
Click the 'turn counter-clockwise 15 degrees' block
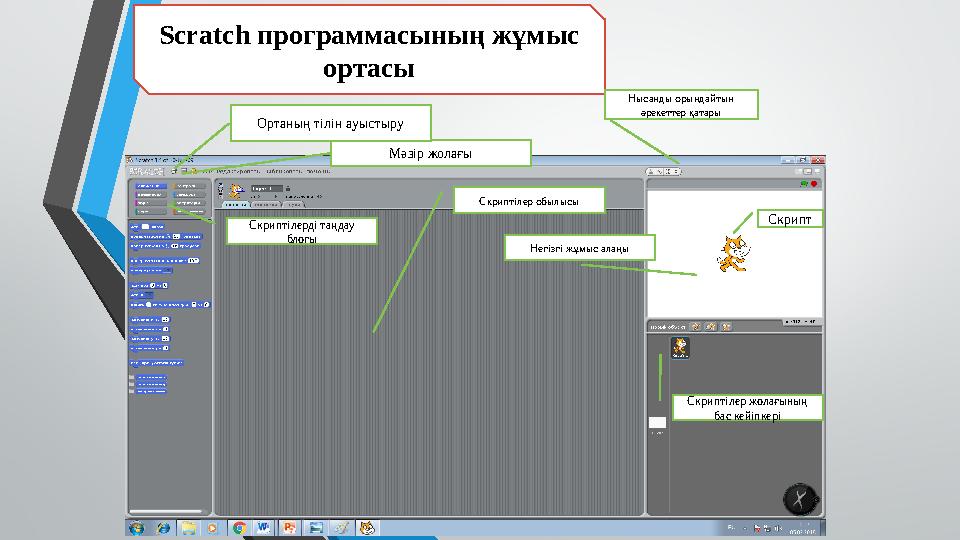click(165, 246)
